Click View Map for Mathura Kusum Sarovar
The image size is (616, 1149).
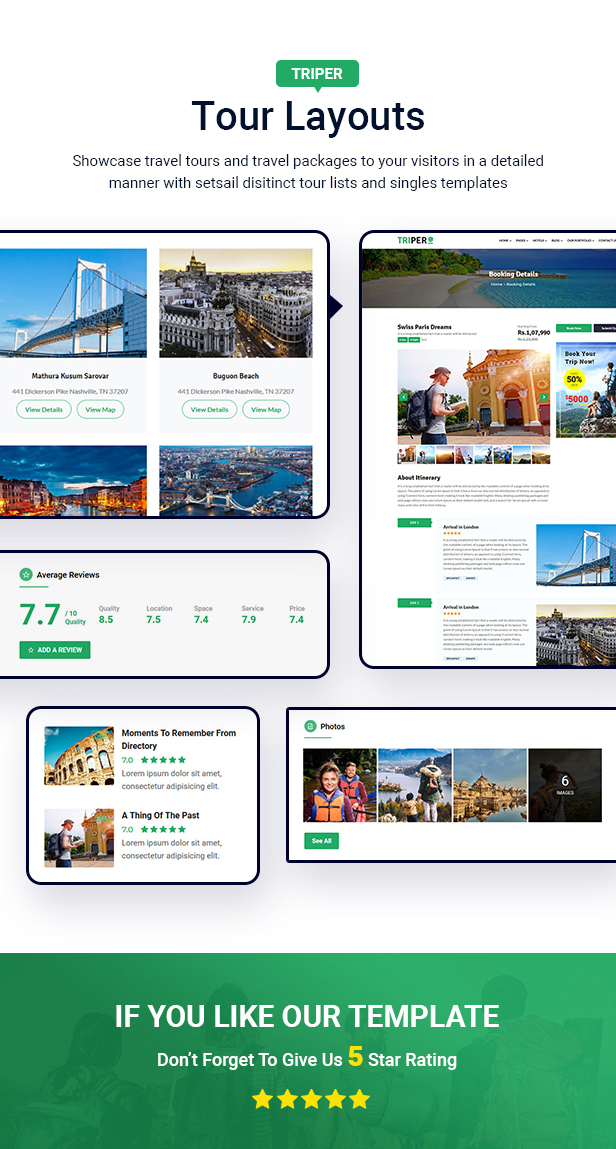click(100, 409)
